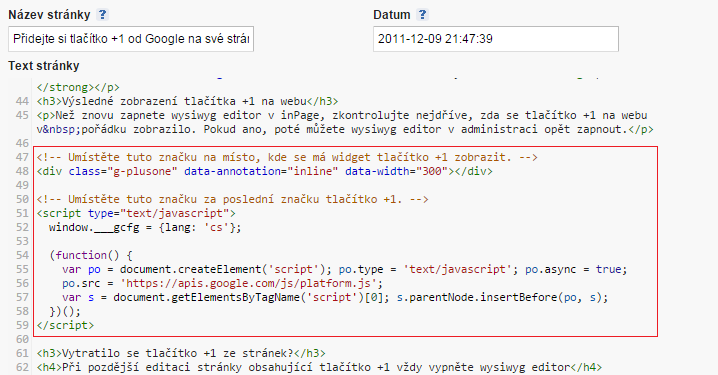Place cursor on })(); line
718x375 pixels.
65,311
